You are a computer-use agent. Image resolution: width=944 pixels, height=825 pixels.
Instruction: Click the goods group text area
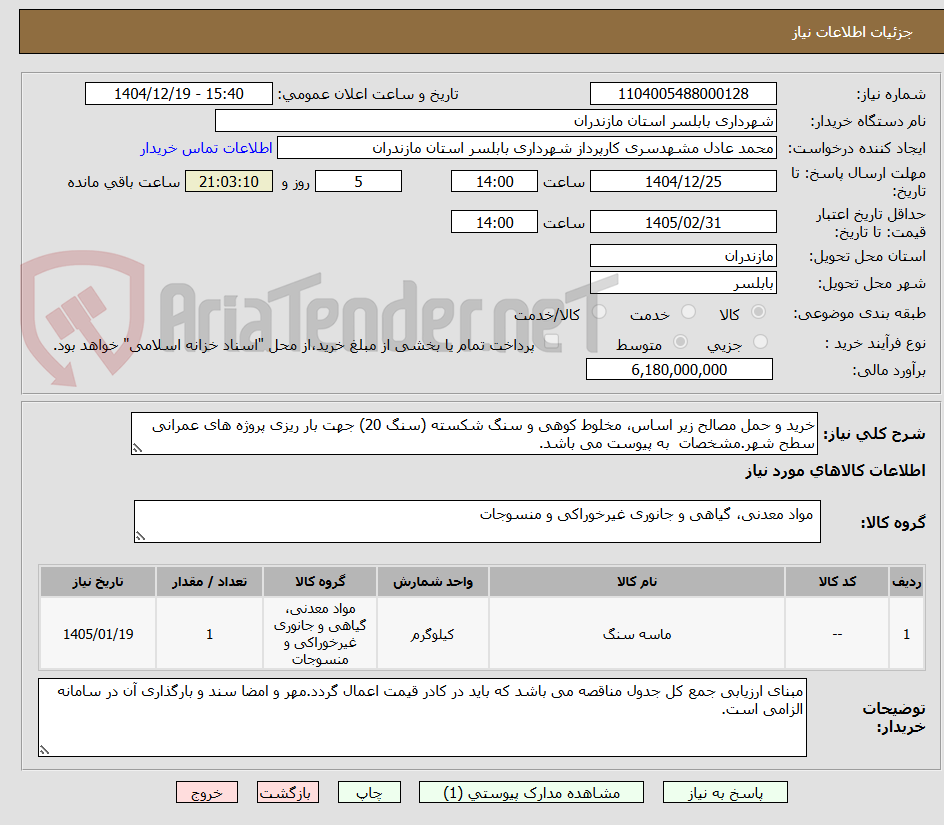(x=477, y=521)
